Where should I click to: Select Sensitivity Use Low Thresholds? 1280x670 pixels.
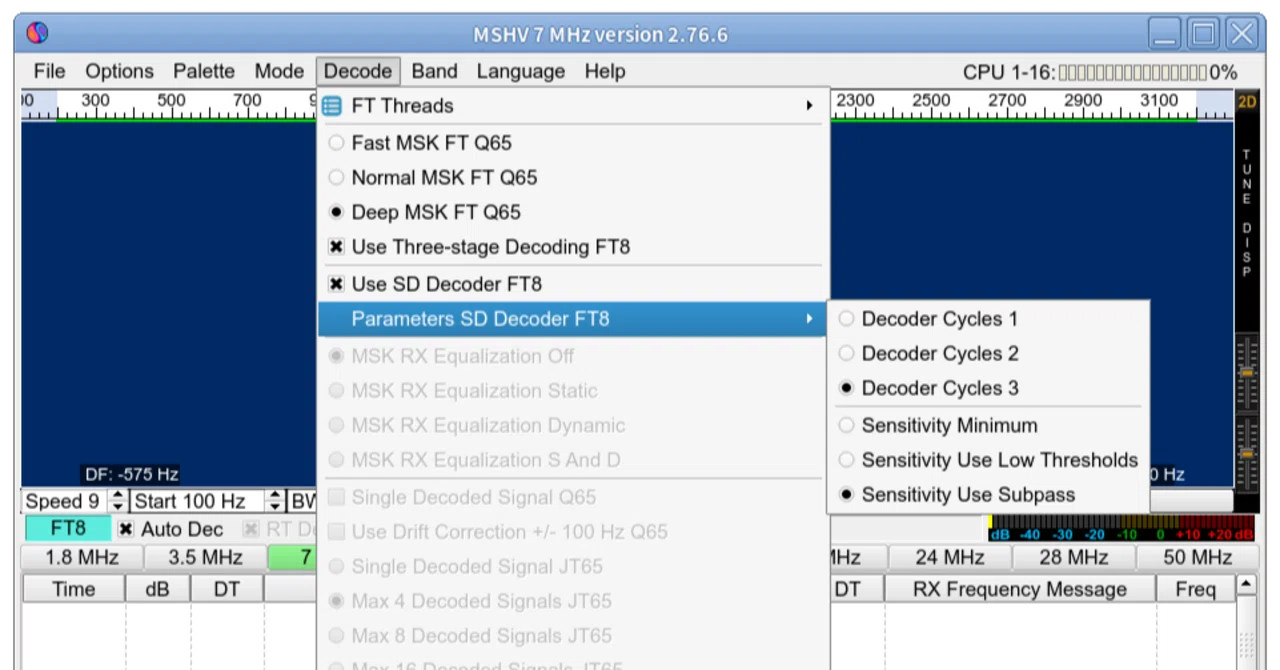point(988,460)
